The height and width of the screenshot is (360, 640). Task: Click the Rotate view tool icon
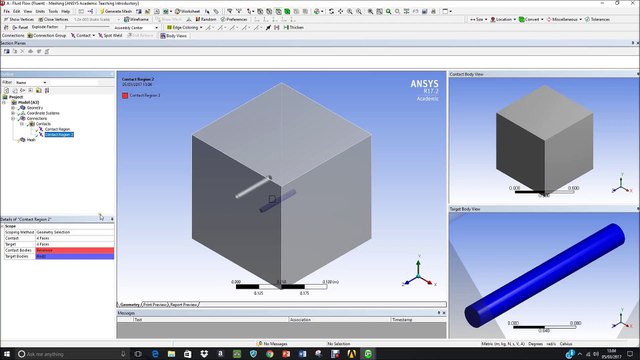coord(331,11)
